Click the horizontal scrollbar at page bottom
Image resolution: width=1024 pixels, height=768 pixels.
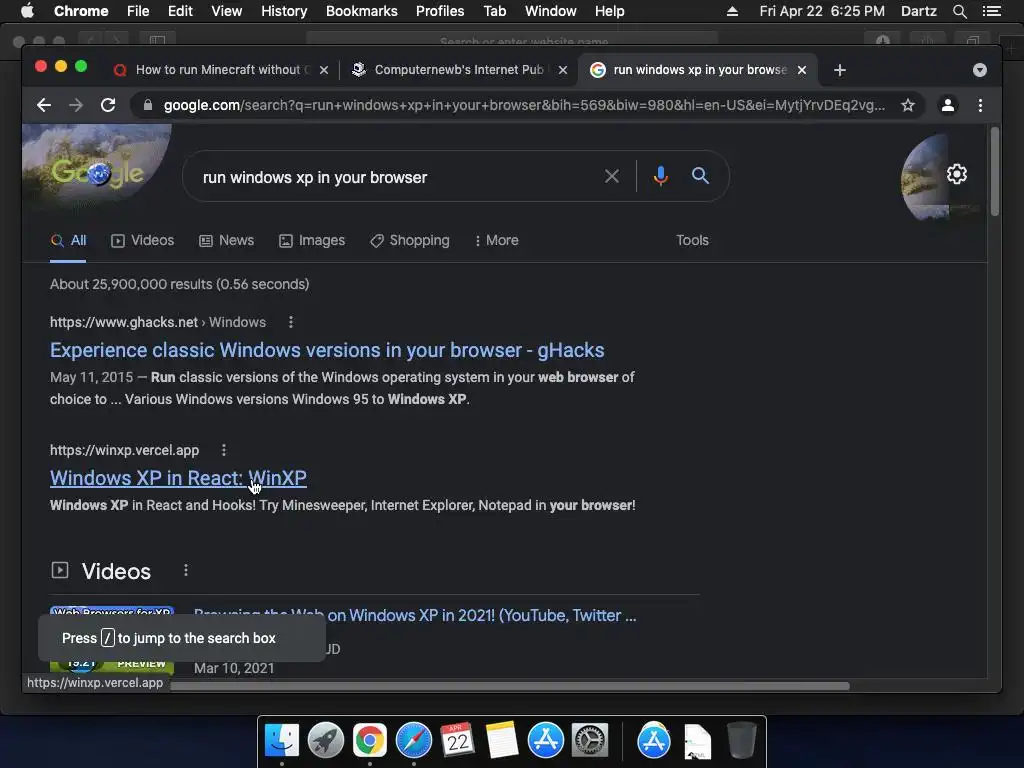point(510,686)
